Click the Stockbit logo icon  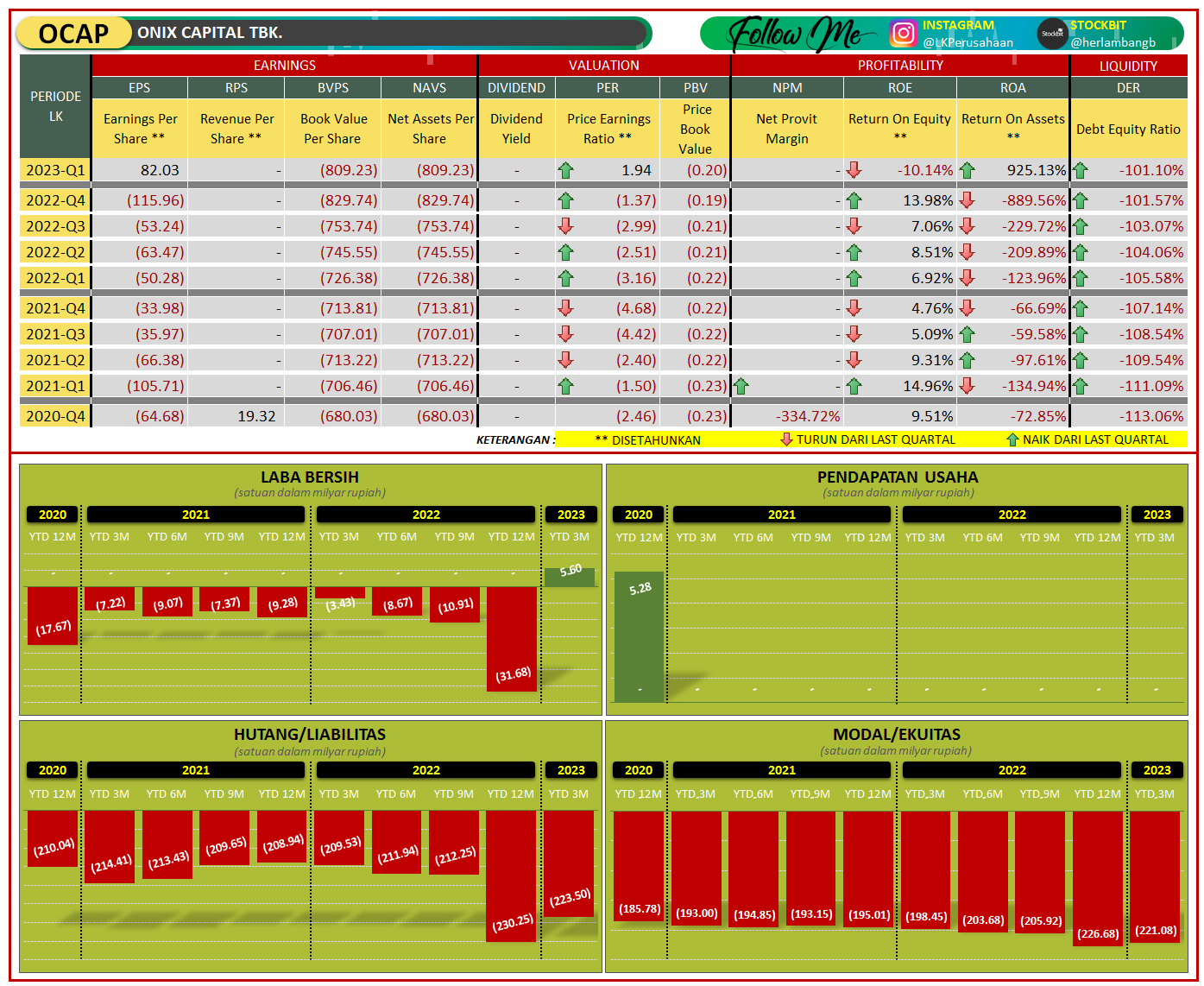click(x=1055, y=33)
